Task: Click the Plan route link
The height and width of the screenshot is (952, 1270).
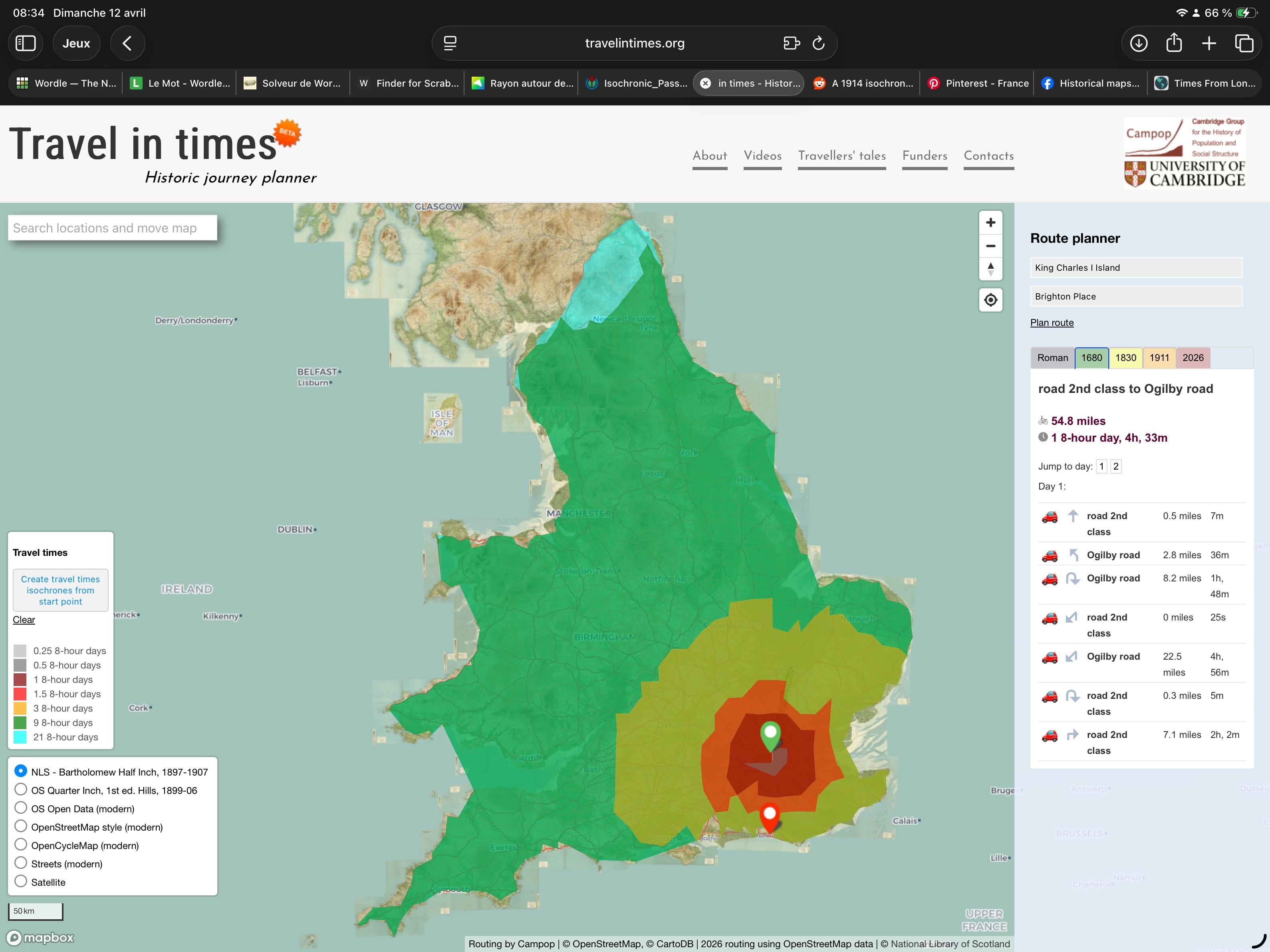Action: (1052, 323)
